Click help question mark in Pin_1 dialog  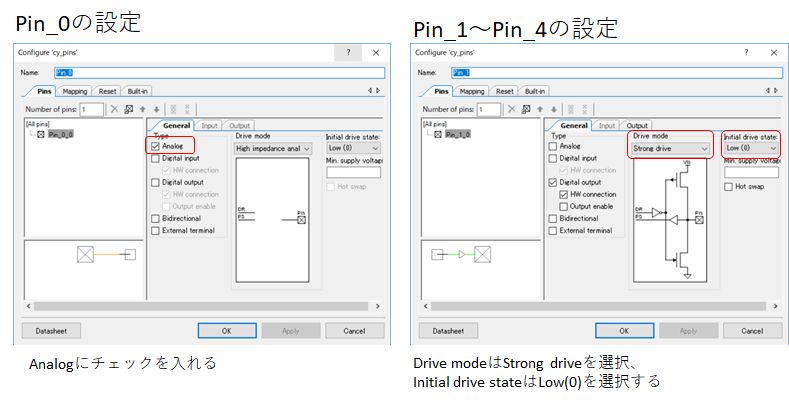[746, 52]
